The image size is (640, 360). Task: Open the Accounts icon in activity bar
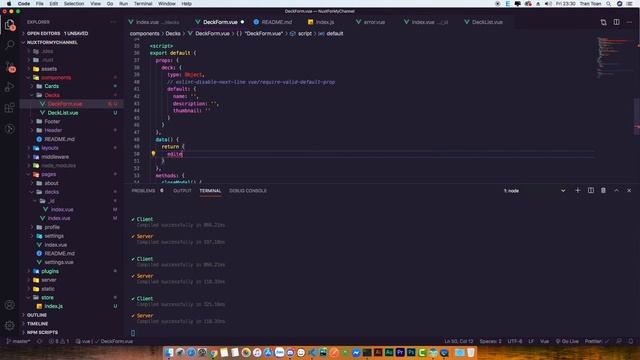click(x=9, y=304)
